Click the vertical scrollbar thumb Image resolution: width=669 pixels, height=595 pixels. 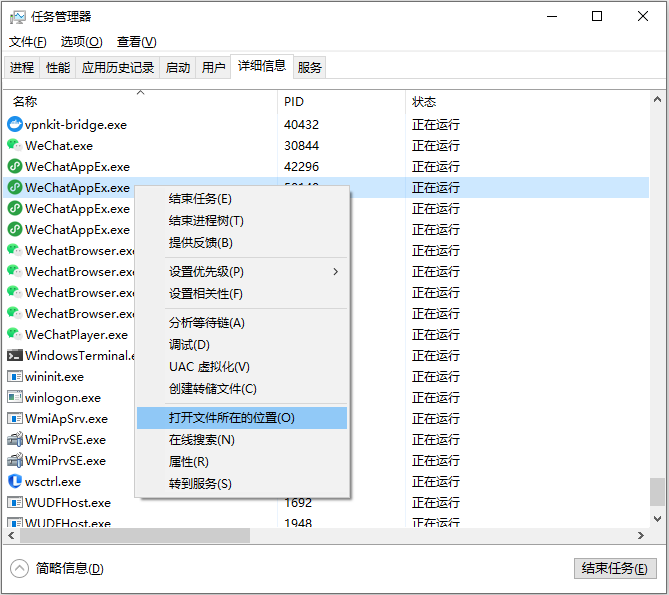coord(657,492)
